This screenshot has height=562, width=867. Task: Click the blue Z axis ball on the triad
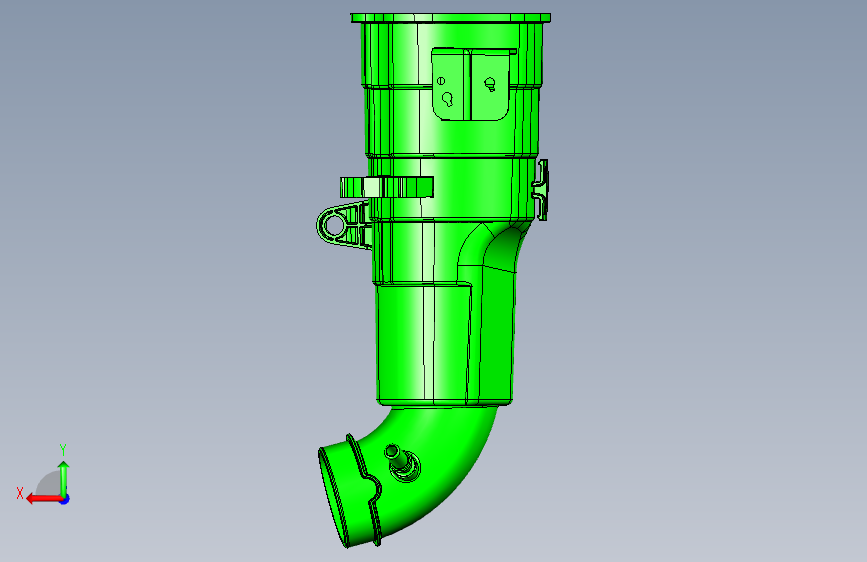(65, 499)
